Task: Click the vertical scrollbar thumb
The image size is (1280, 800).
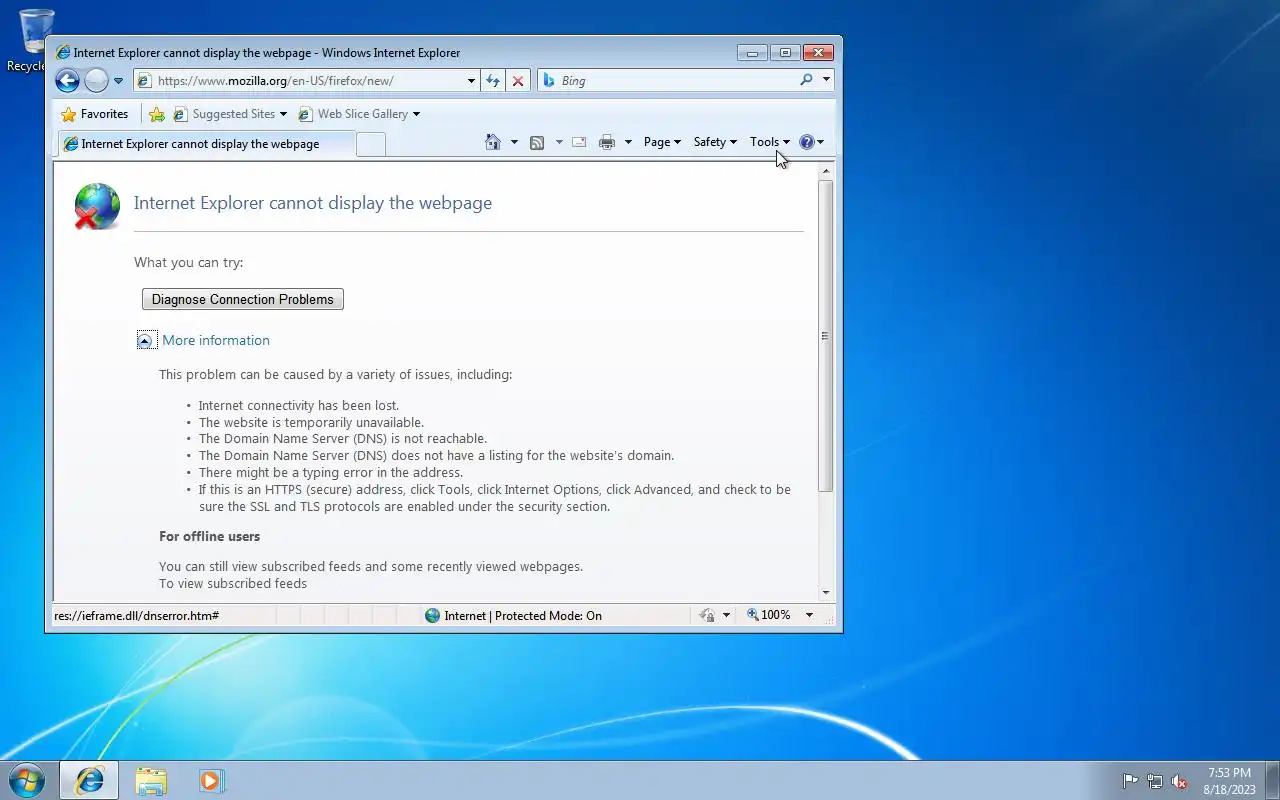Action: pos(825,336)
